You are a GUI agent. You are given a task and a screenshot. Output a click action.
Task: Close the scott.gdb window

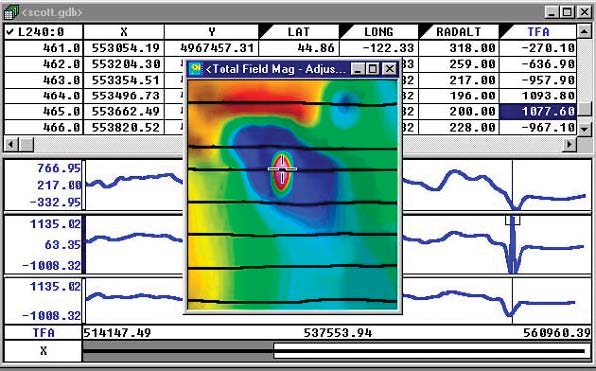click(x=584, y=12)
